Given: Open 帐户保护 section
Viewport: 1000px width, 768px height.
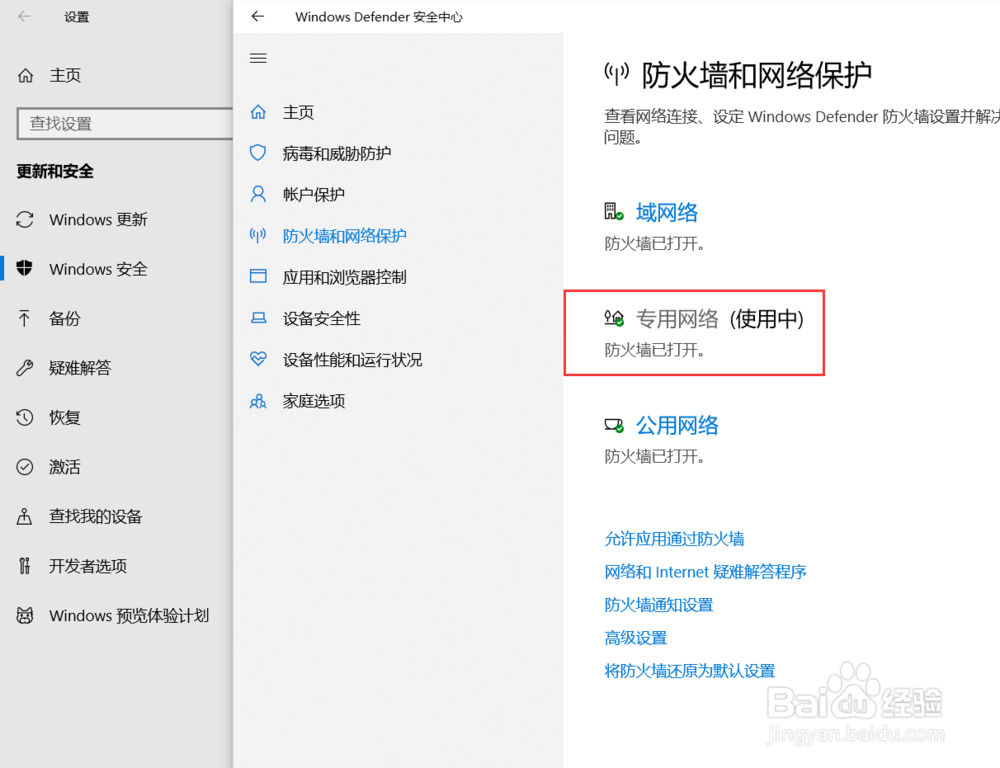Looking at the screenshot, I should (x=314, y=195).
